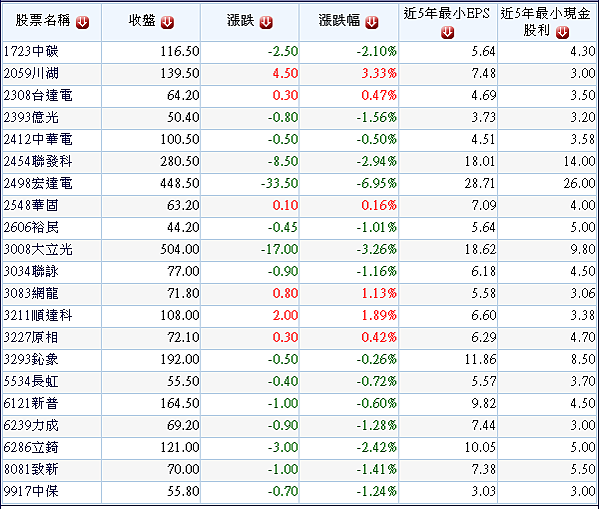Open stock 6239力成
The height and width of the screenshot is (509, 600).
pos(31,425)
